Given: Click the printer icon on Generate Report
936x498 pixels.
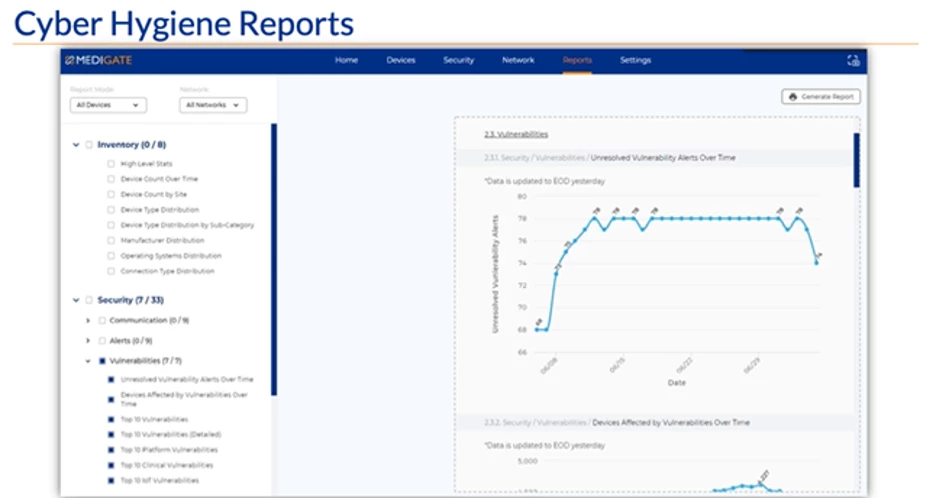Looking at the screenshot, I should tap(793, 97).
